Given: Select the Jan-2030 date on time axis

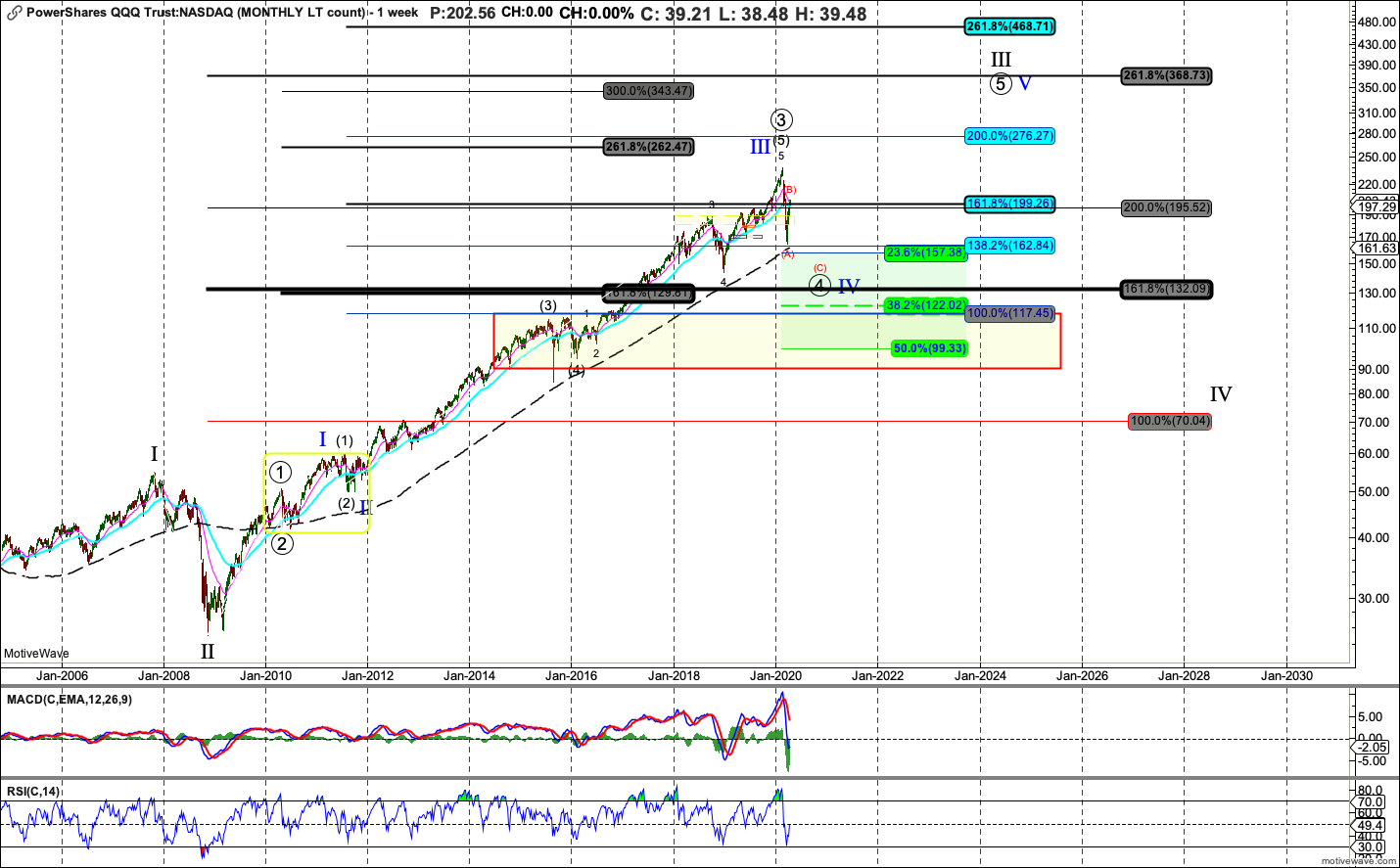Looking at the screenshot, I should (x=1286, y=675).
